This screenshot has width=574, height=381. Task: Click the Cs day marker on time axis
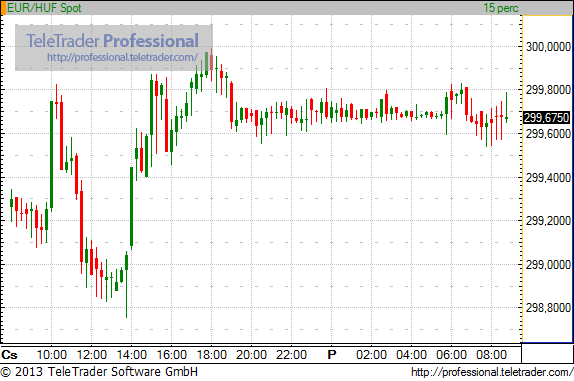point(9,355)
